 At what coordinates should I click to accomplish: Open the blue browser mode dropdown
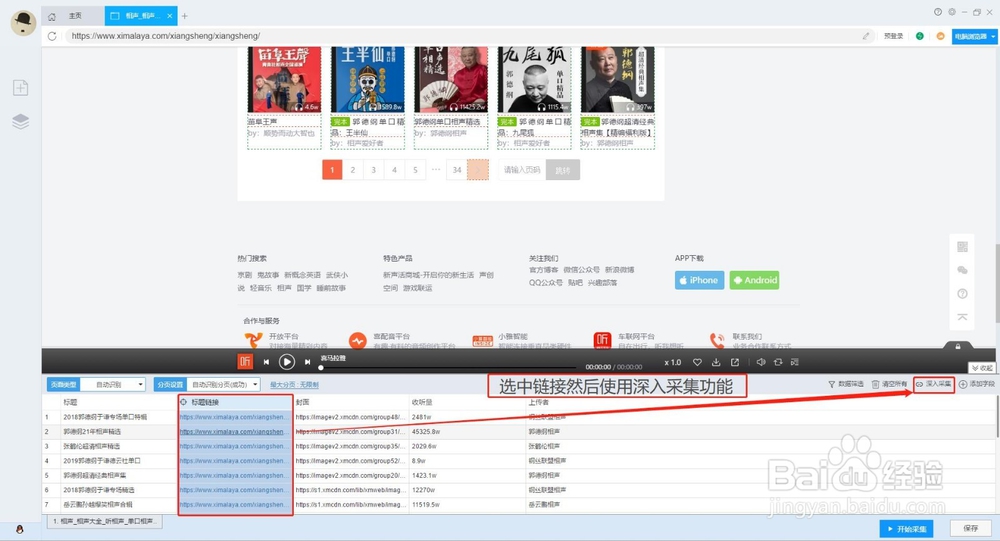pos(974,36)
